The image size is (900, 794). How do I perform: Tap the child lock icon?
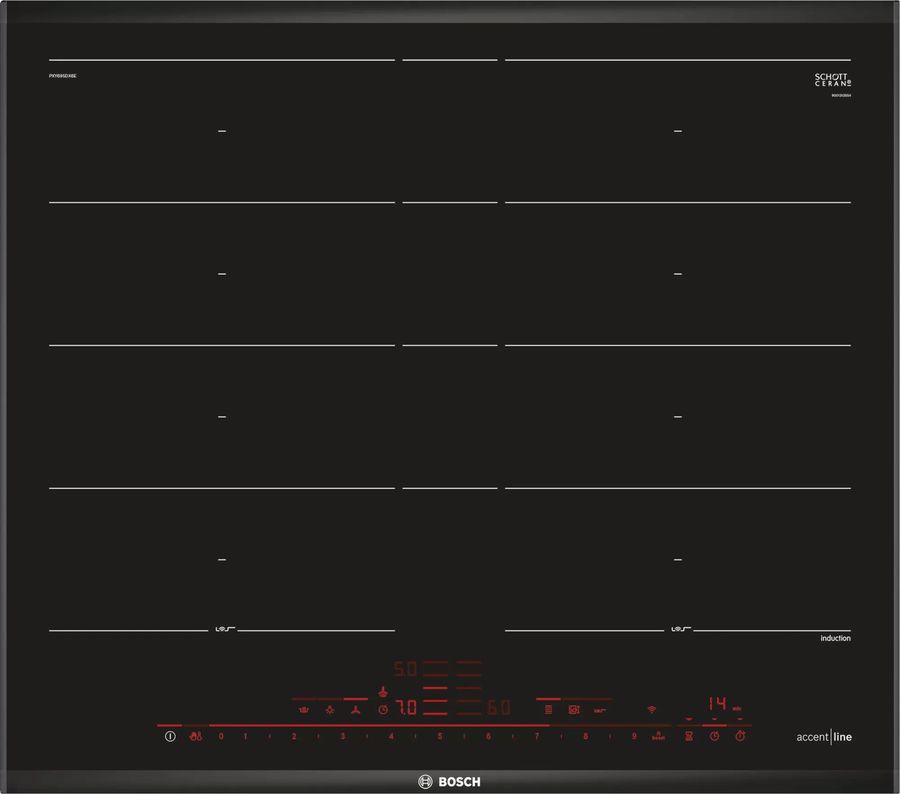pos(195,737)
